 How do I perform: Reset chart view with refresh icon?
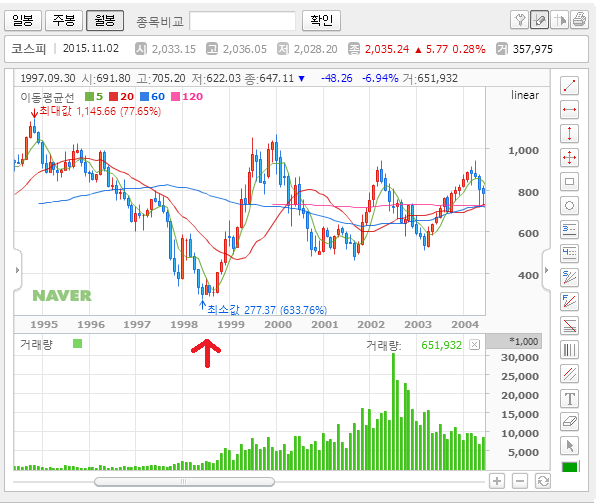tap(543, 481)
